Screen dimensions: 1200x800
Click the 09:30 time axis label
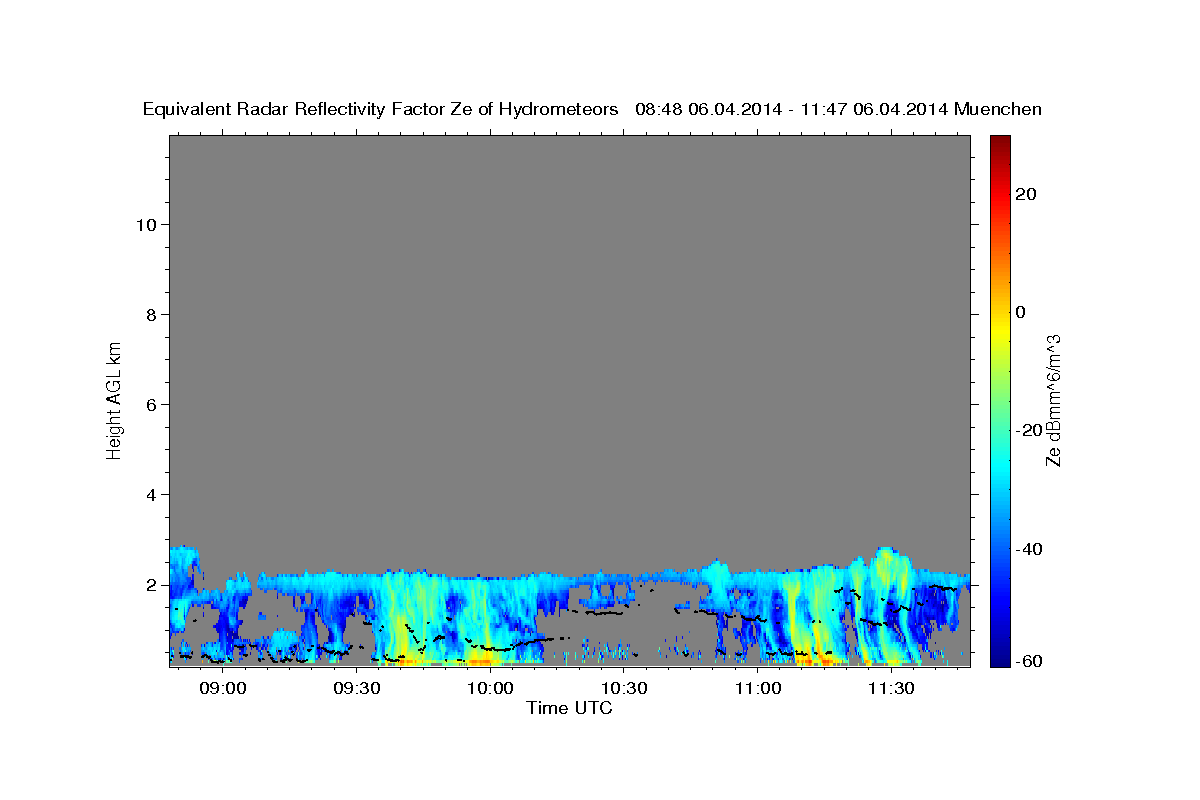[x=356, y=689]
